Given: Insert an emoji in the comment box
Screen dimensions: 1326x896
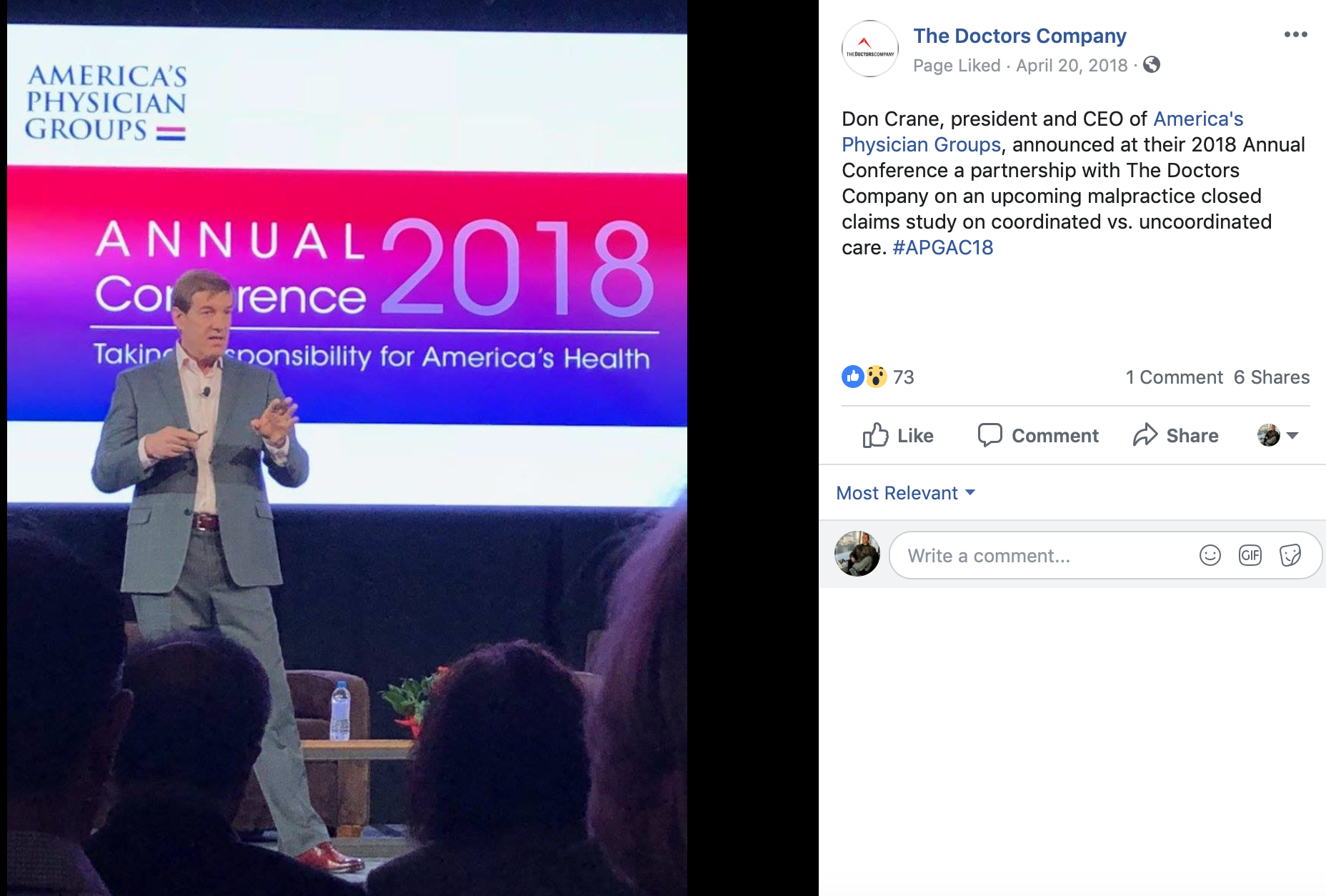Looking at the screenshot, I should [x=1210, y=555].
